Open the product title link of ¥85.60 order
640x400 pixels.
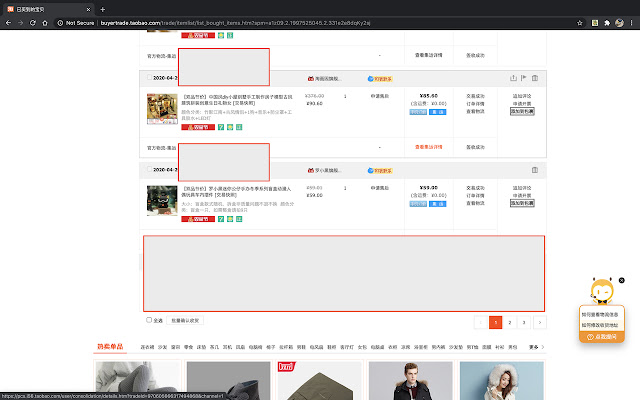click(x=237, y=100)
